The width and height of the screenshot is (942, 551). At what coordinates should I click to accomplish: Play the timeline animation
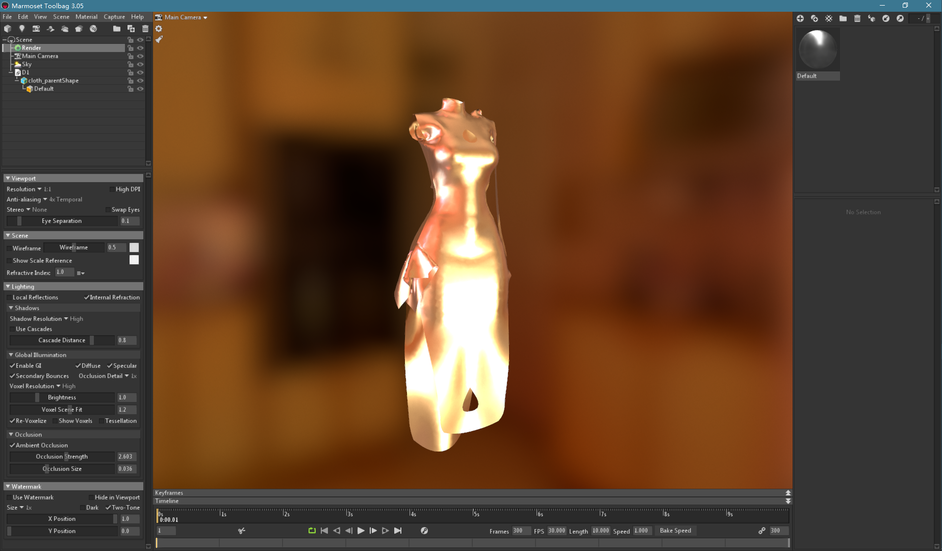click(360, 531)
